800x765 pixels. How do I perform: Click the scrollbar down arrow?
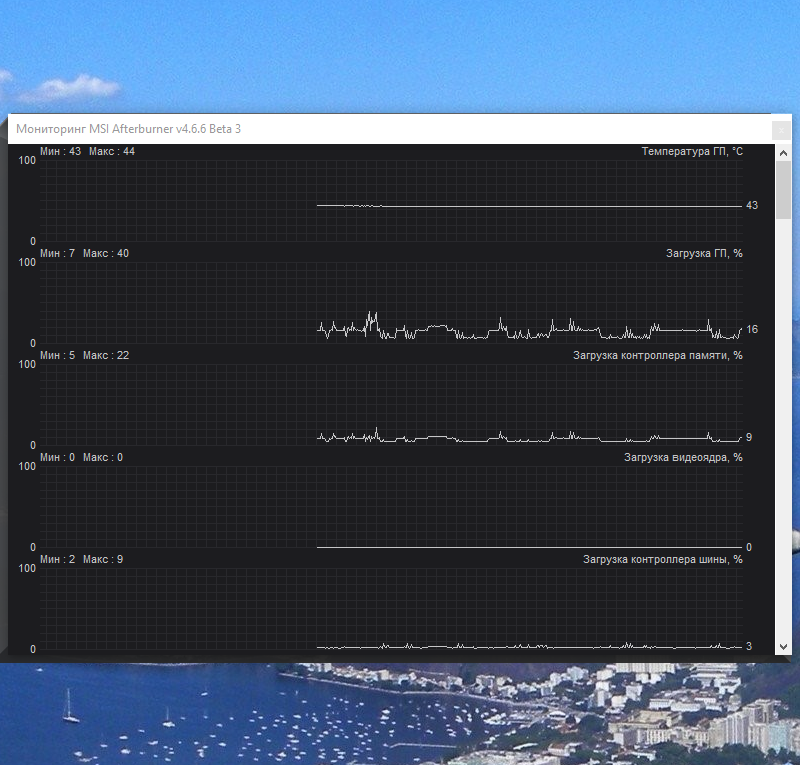pyautogui.click(x=783, y=647)
